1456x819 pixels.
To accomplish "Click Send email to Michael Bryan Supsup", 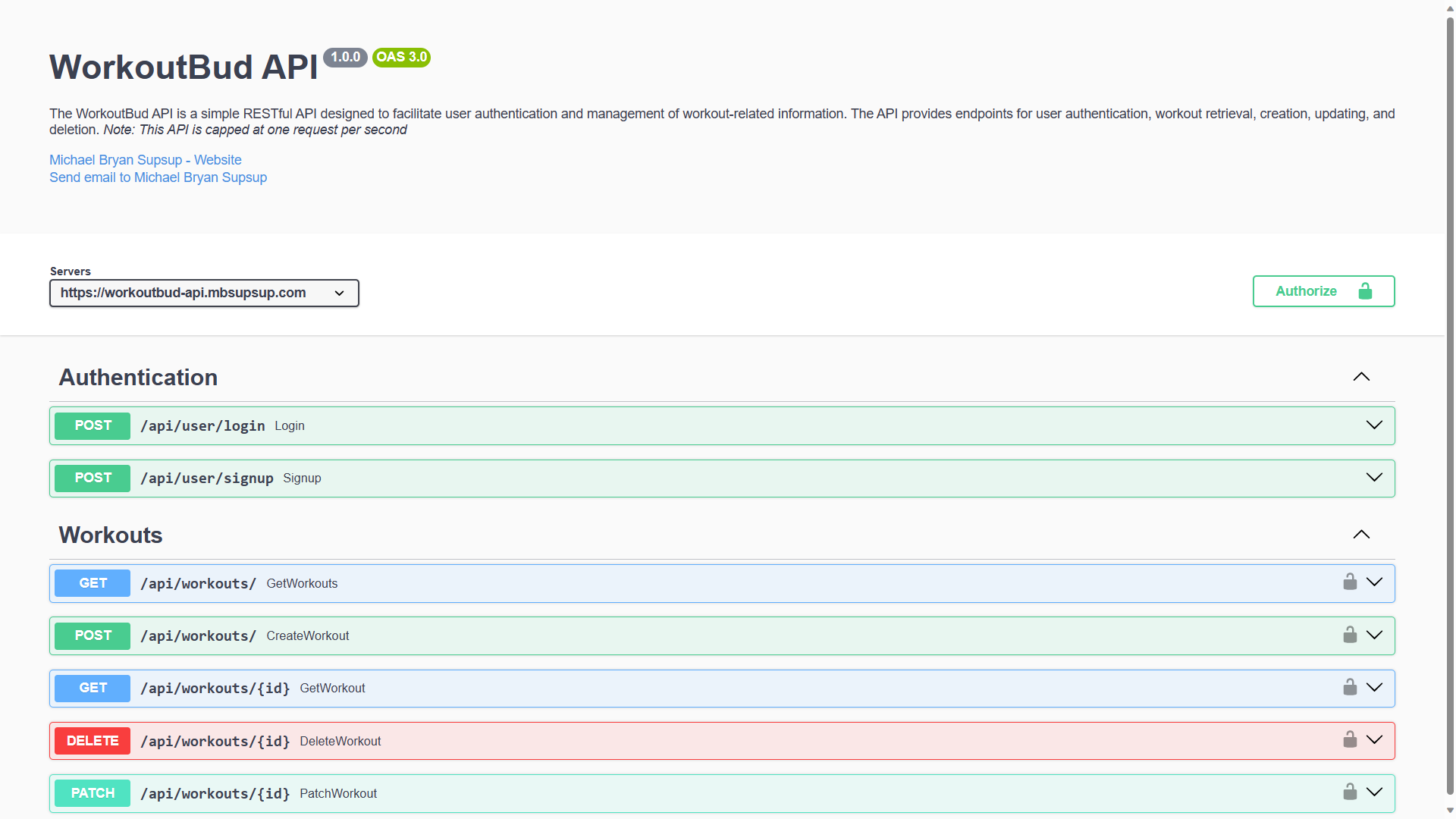I will pyautogui.click(x=158, y=177).
